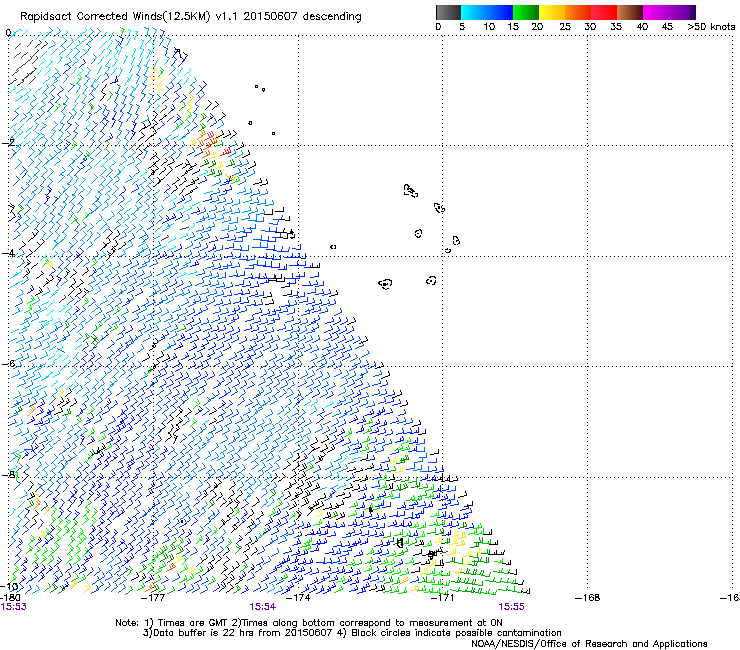740x650 pixels.
Task: Click the 'Times are GMT' note line
Action: click(x=309, y=623)
